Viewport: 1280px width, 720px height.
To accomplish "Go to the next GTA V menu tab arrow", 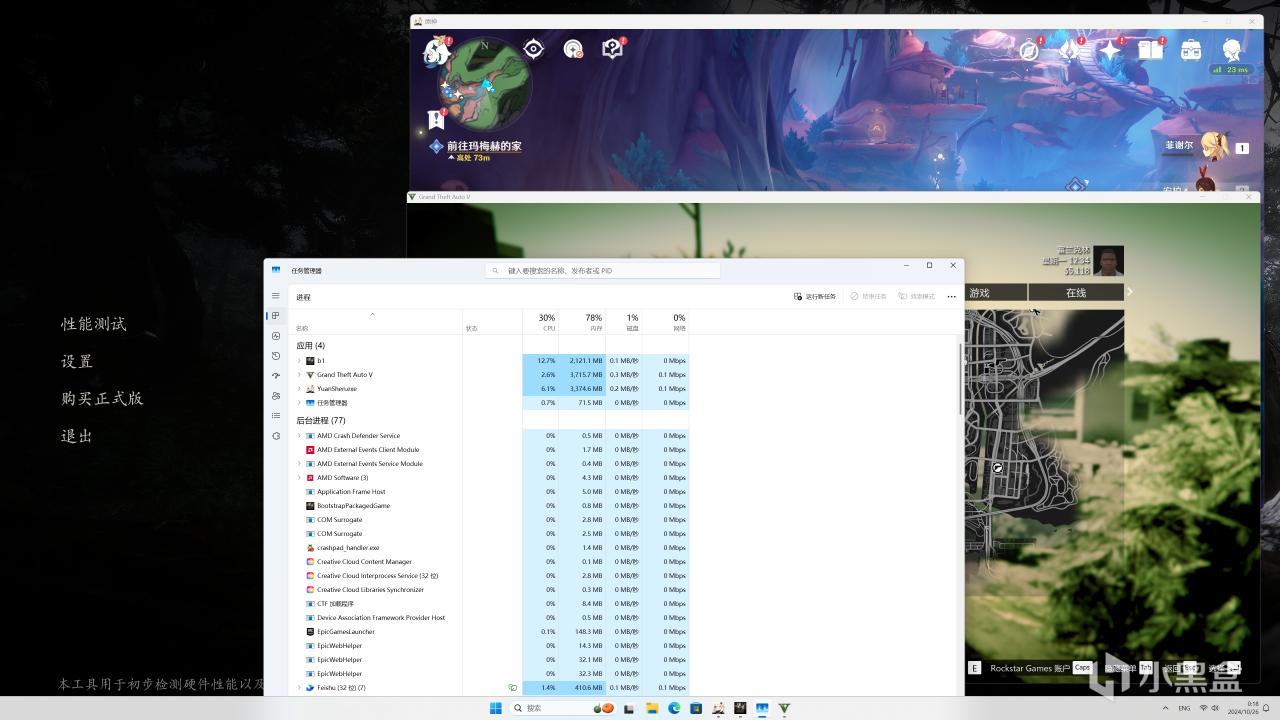I will coord(1130,292).
